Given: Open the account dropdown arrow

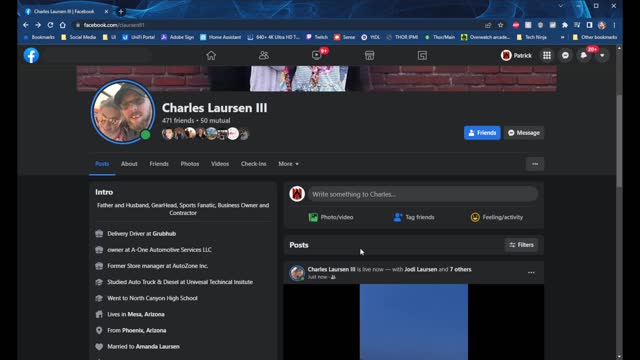Looking at the screenshot, I should [x=602, y=56].
